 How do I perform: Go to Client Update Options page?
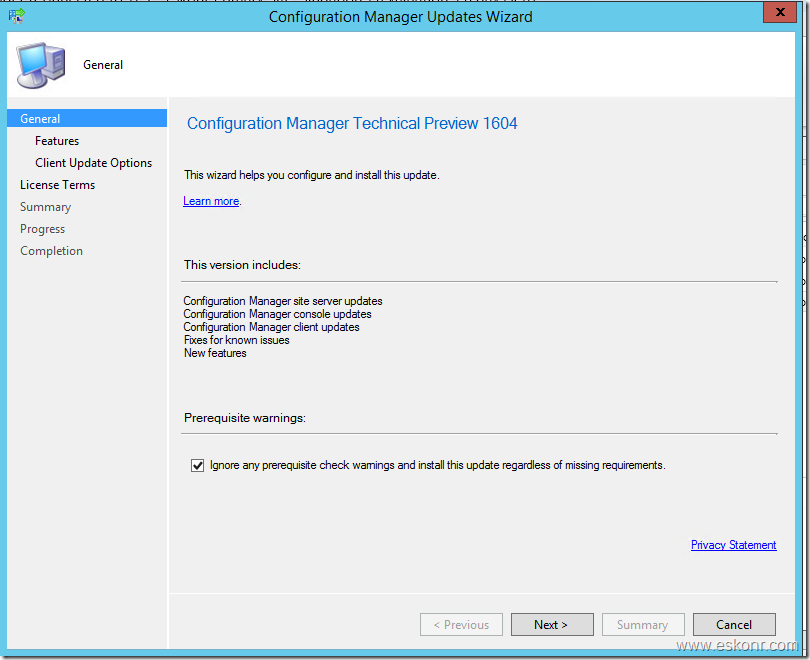[x=93, y=163]
